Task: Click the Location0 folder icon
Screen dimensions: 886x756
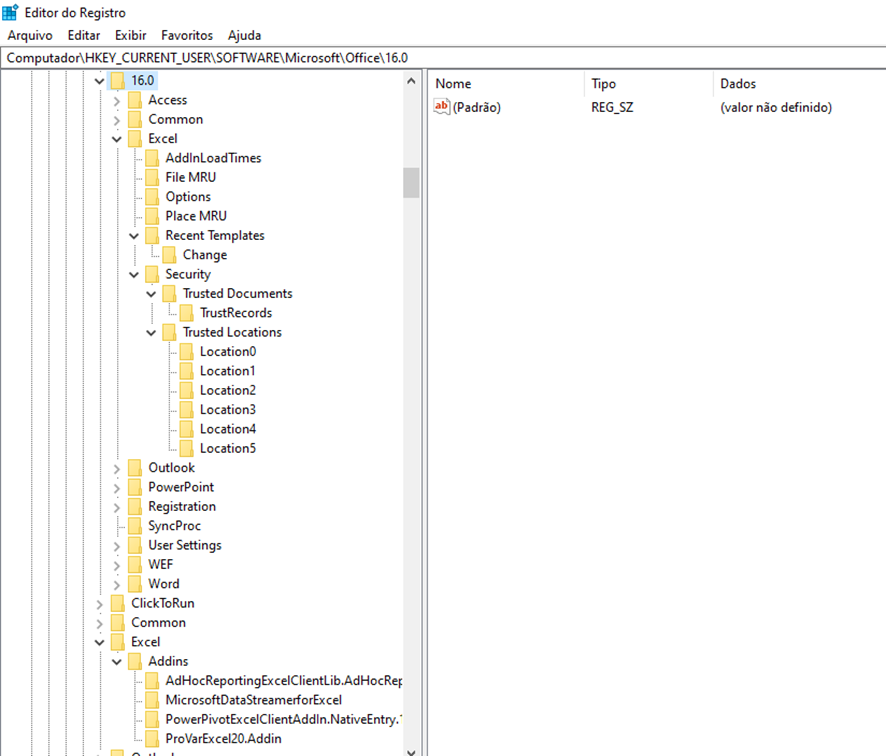Action: [x=186, y=351]
